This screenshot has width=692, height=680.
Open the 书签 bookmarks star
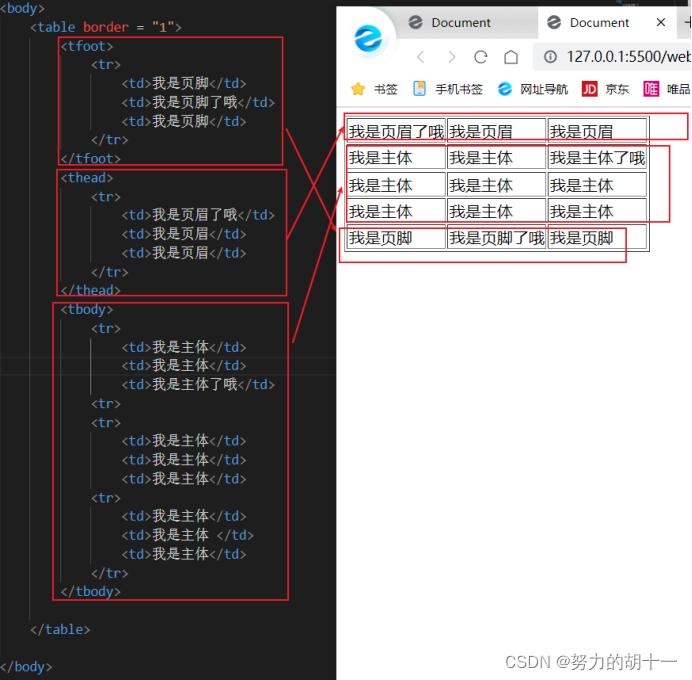click(x=358, y=89)
